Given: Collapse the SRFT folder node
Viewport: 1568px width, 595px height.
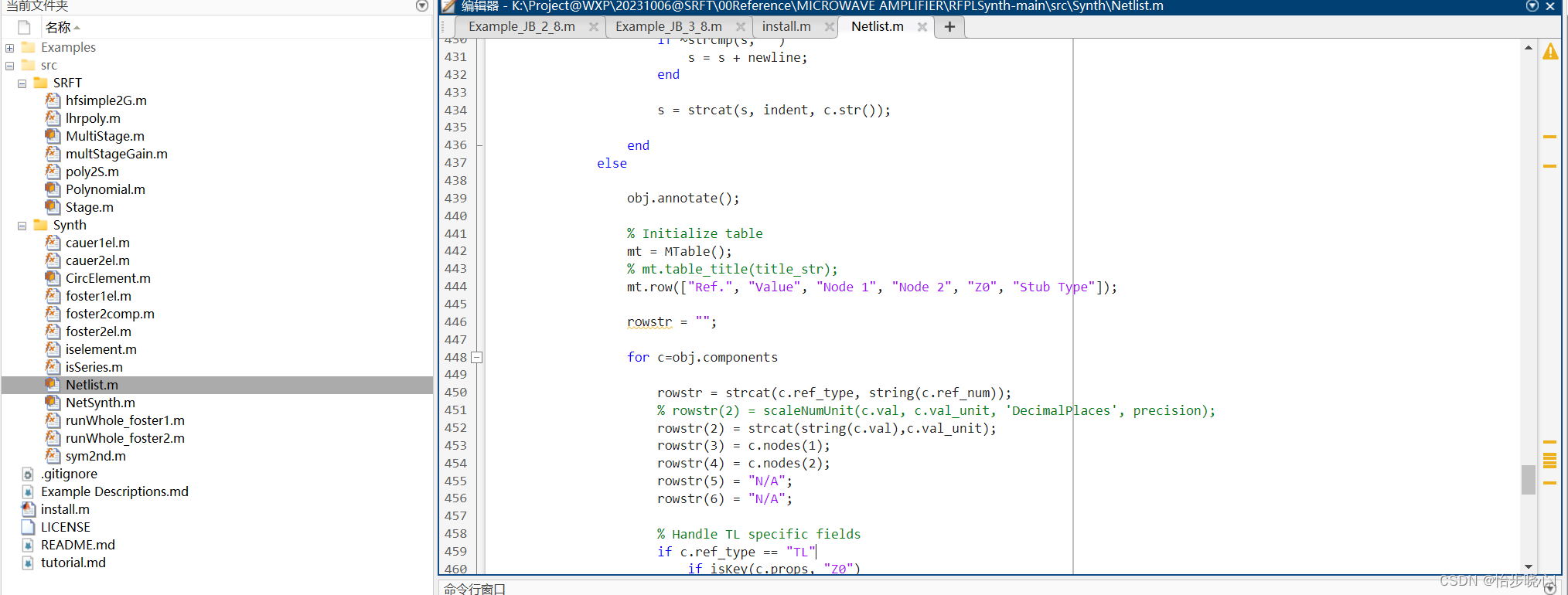Looking at the screenshot, I should [22, 83].
